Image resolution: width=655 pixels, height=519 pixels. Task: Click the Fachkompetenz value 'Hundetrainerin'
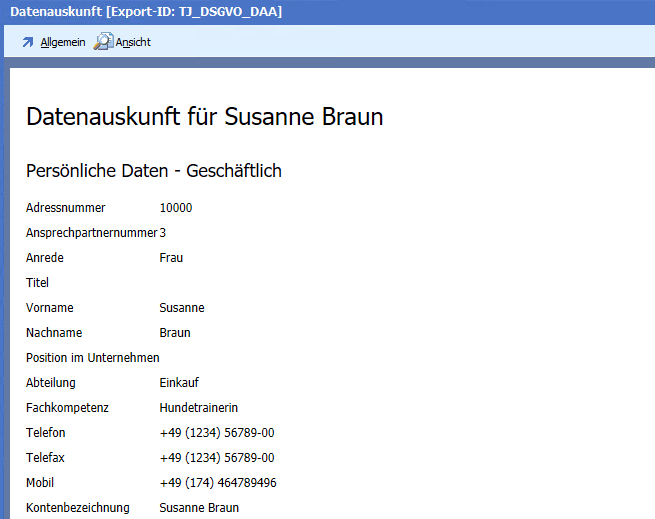coord(198,408)
